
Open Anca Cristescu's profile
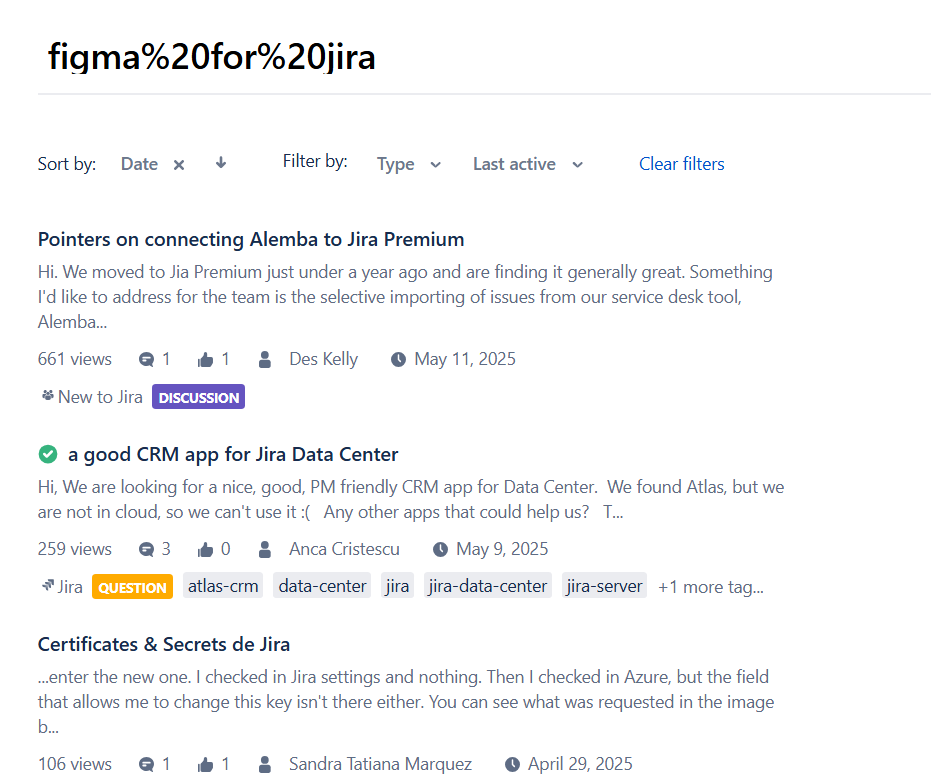click(344, 549)
